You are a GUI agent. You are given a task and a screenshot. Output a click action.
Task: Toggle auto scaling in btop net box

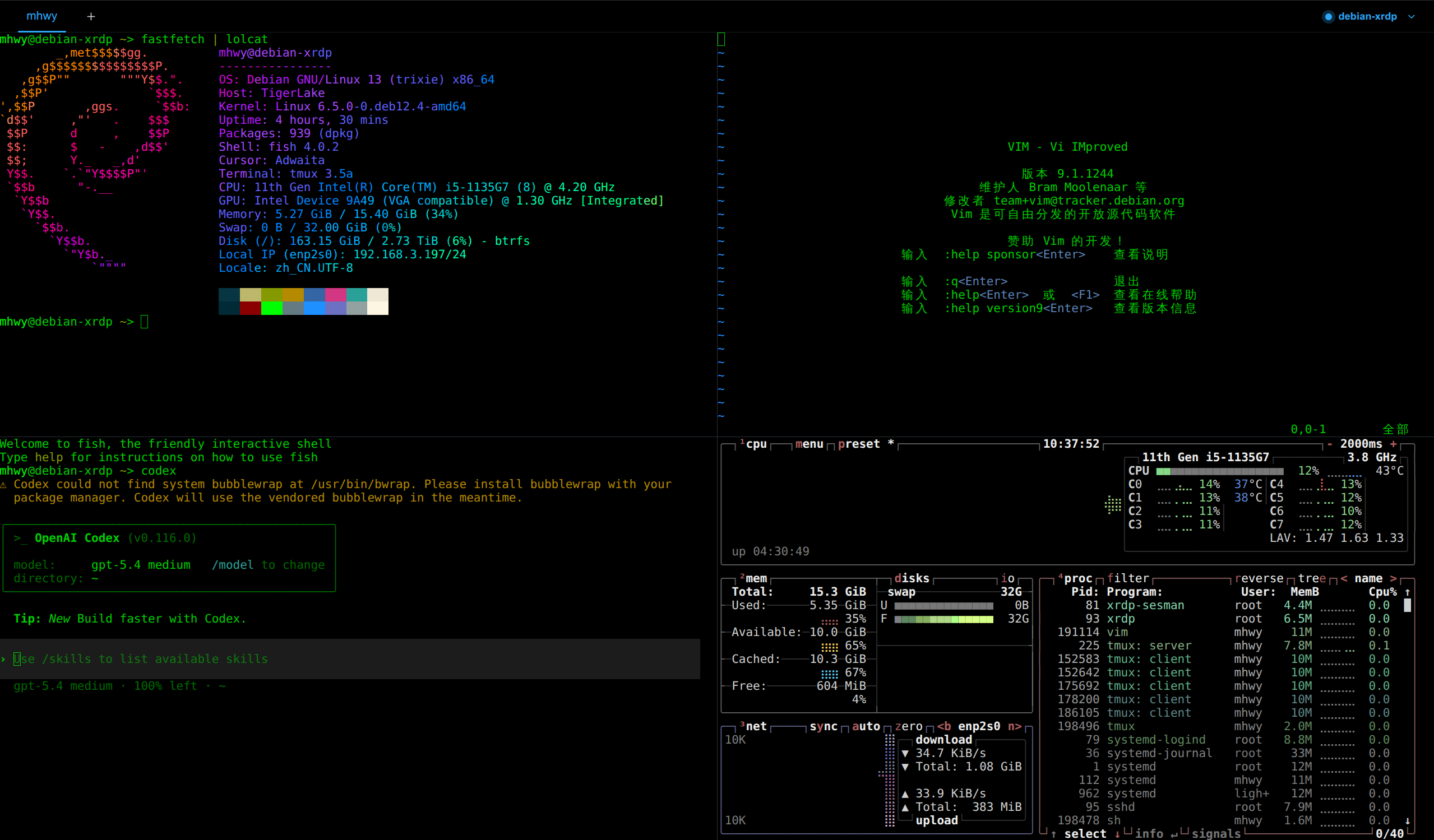coord(866,726)
